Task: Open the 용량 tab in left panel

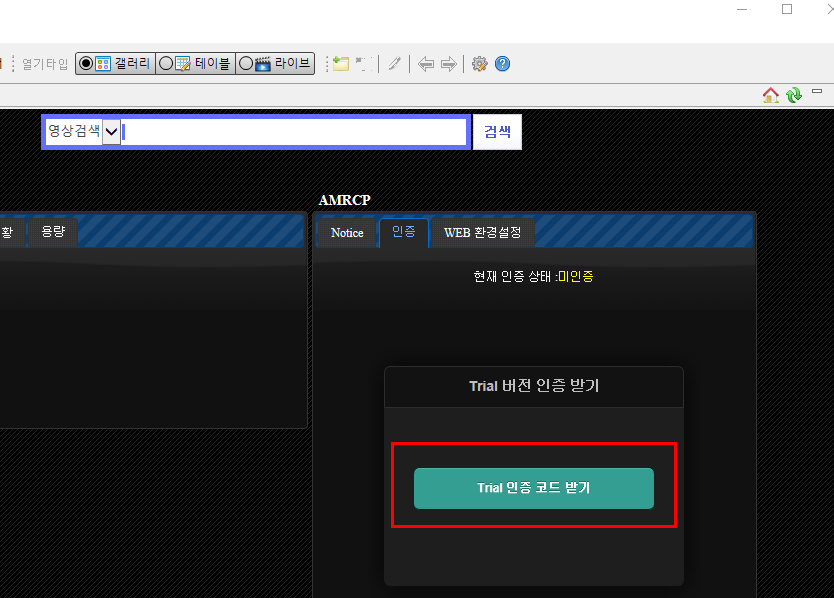Action: pos(53,232)
